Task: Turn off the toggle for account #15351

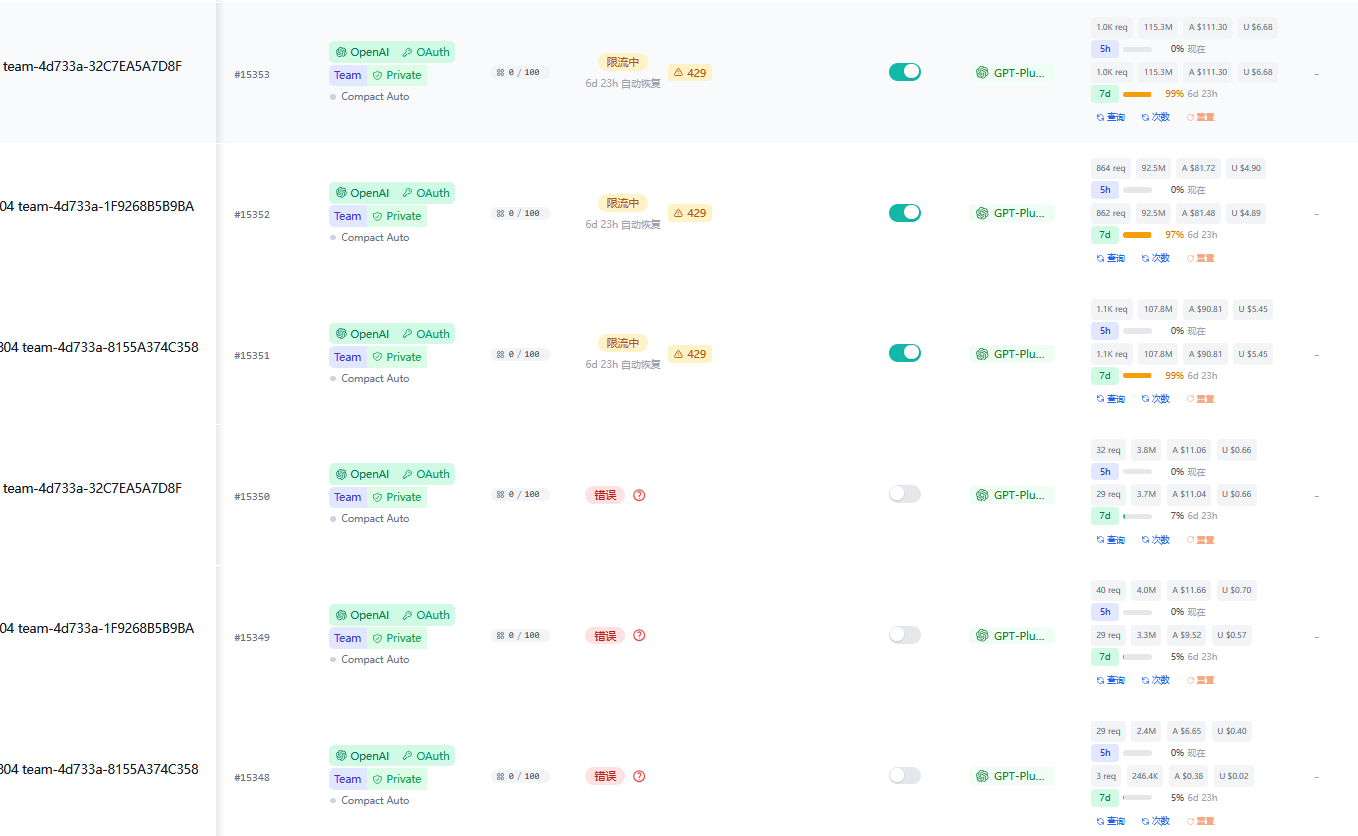Action: click(x=905, y=353)
